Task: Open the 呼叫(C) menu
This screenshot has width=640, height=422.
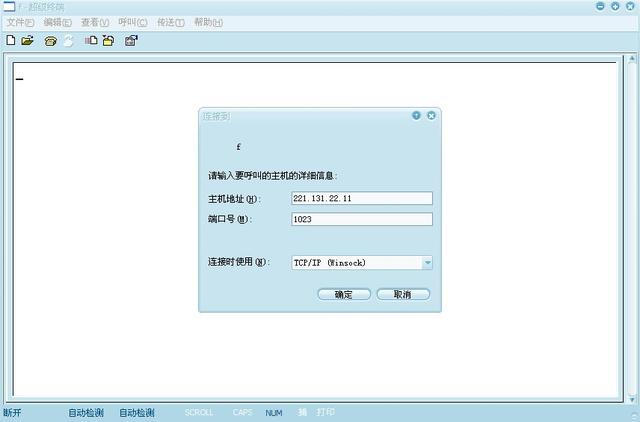Action: coord(133,22)
